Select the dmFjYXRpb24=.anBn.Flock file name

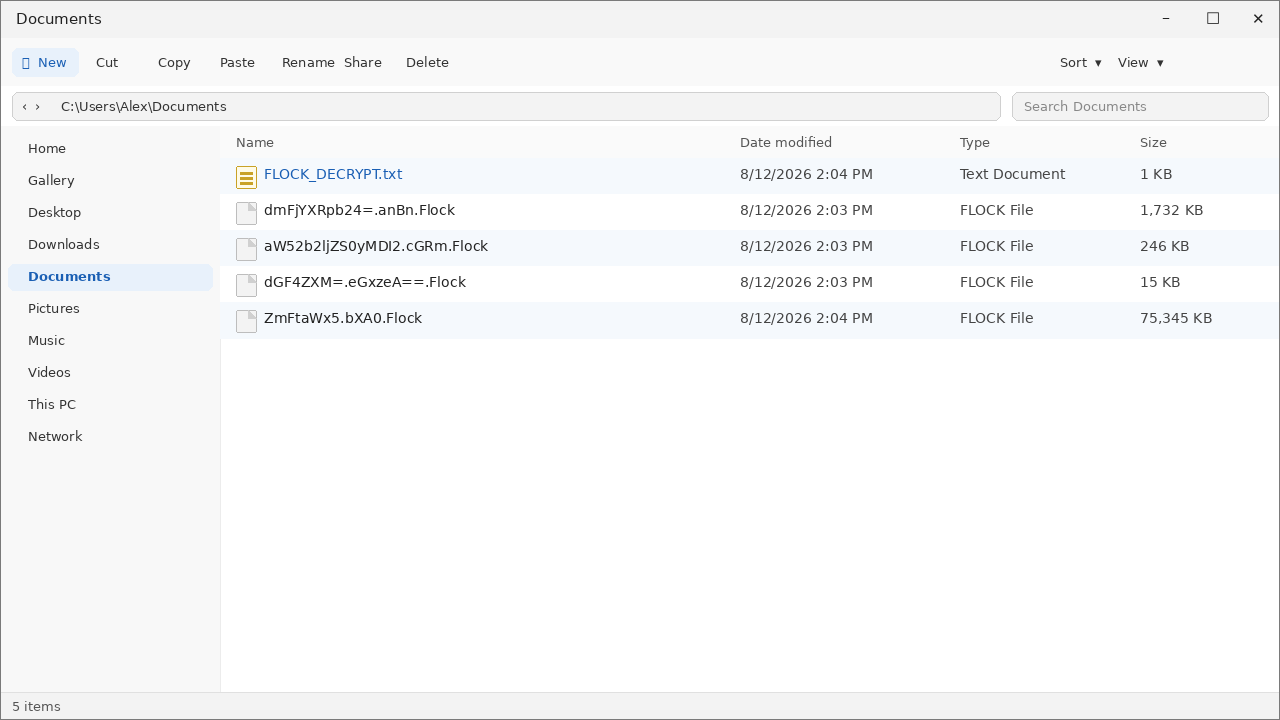359,210
